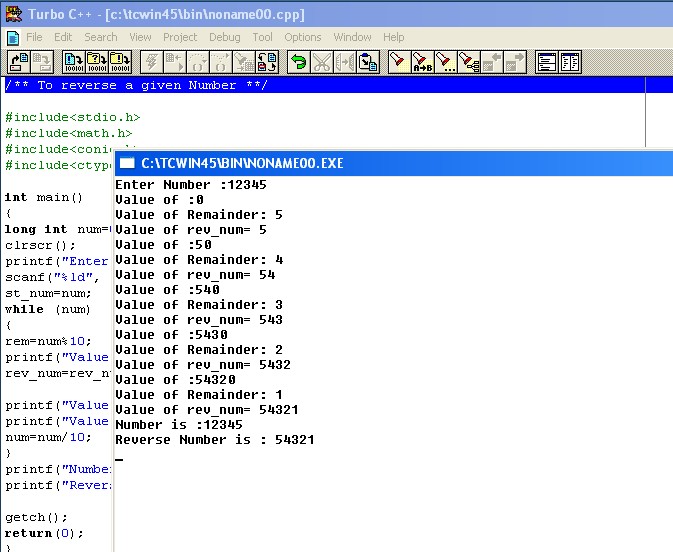The width and height of the screenshot is (673, 552).
Task: Open the Help menu
Action: pyautogui.click(x=394, y=37)
